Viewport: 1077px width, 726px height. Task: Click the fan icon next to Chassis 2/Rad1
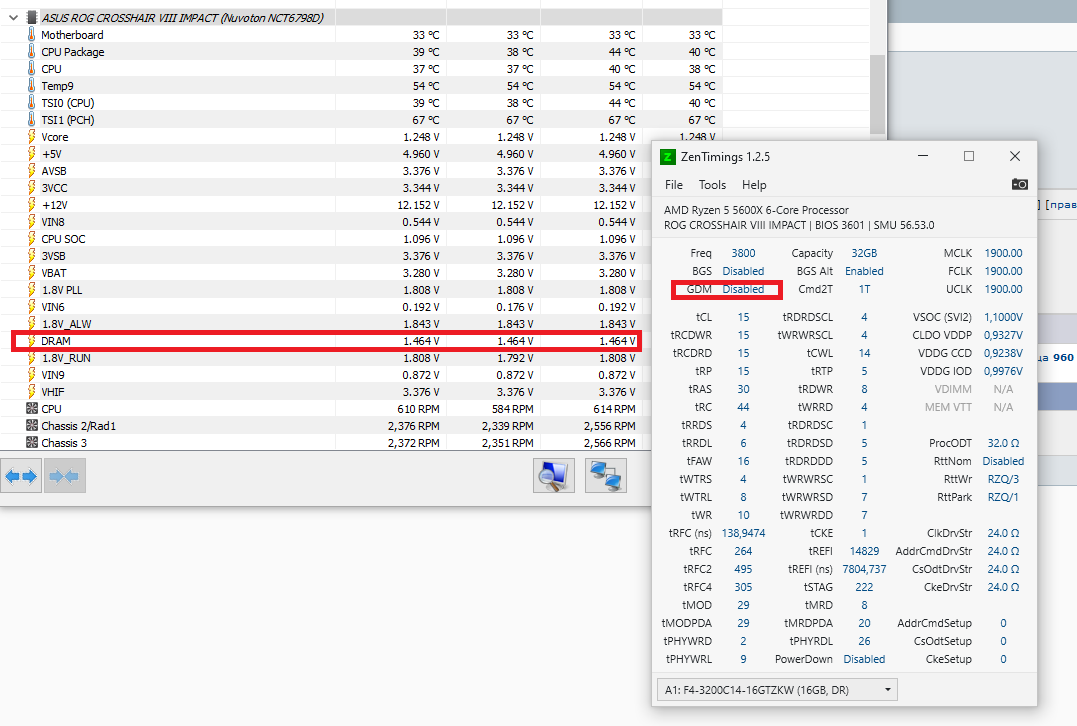tap(32, 426)
